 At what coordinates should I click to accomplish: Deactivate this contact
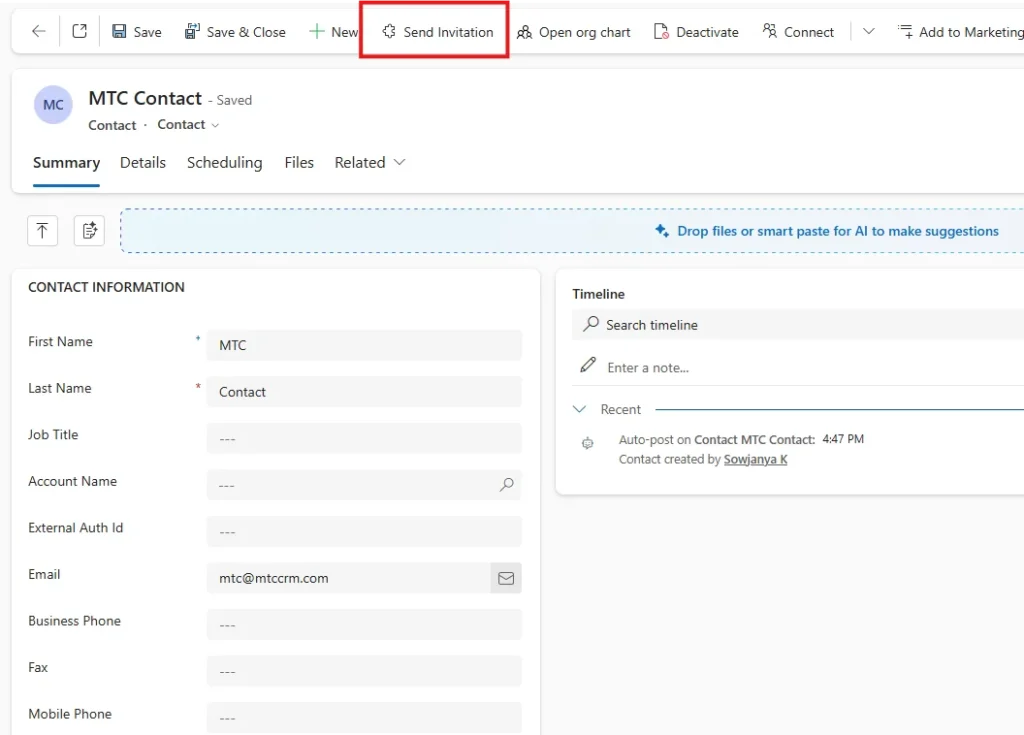pyautogui.click(x=696, y=32)
